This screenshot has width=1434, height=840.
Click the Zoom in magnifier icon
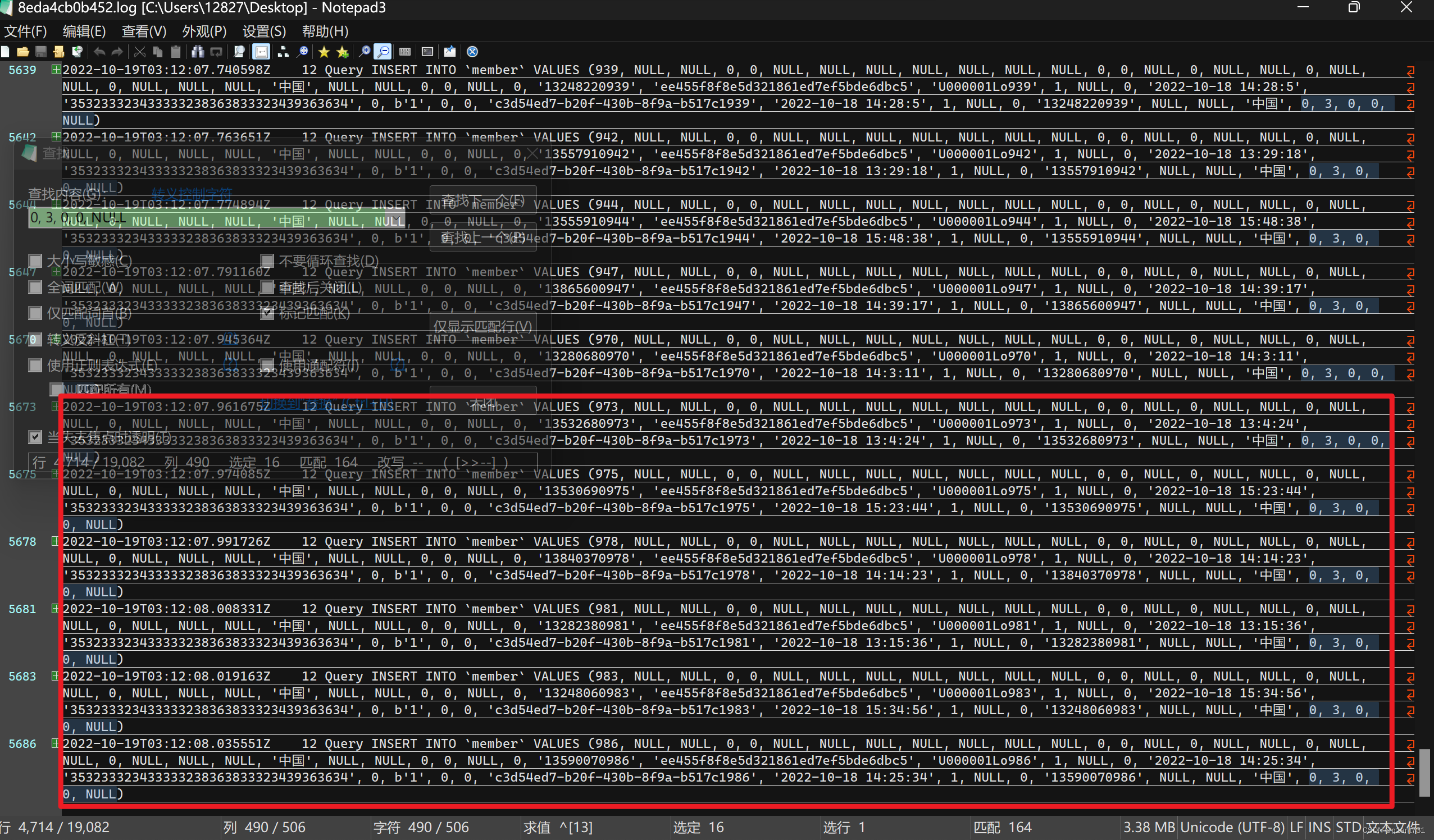[364, 52]
